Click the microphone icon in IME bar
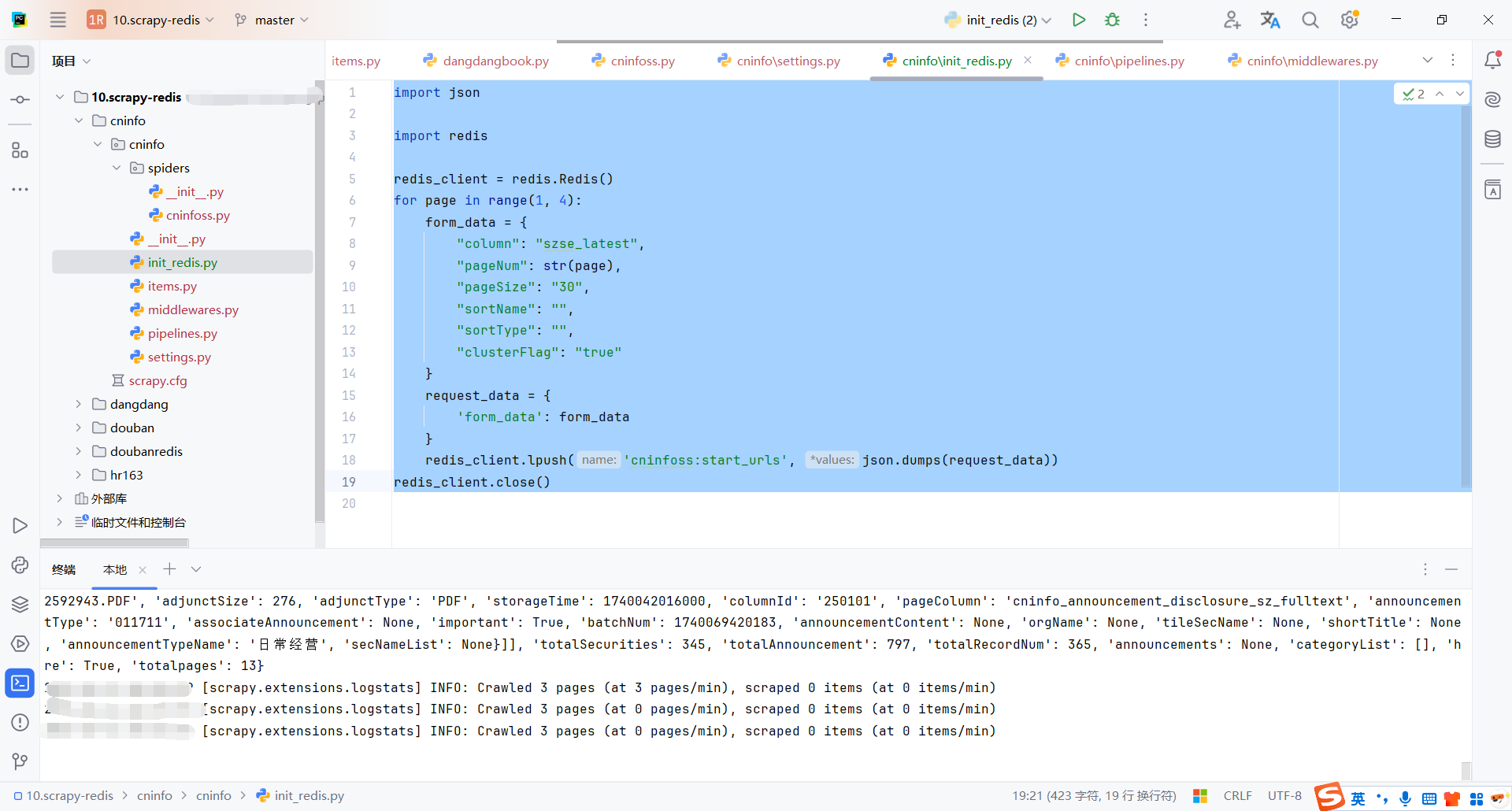This screenshot has height=811, width=1512. 1406,798
